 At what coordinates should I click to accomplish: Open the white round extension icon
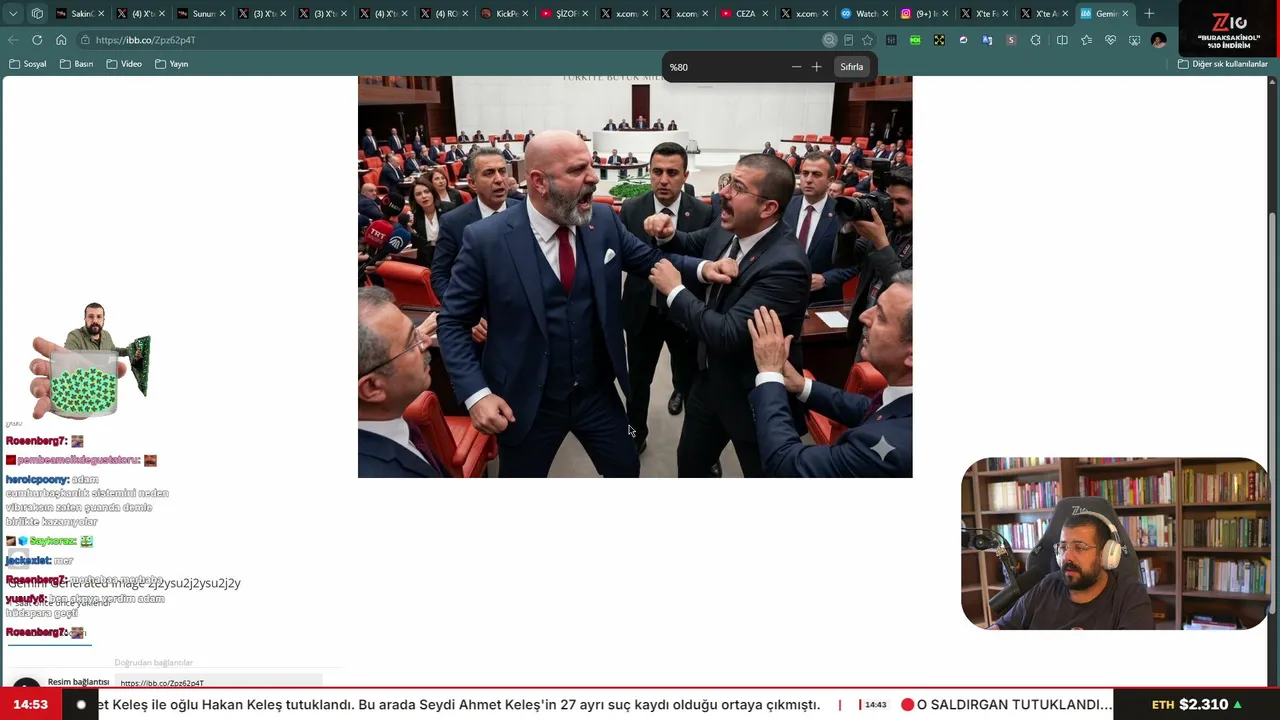coord(963,40)
